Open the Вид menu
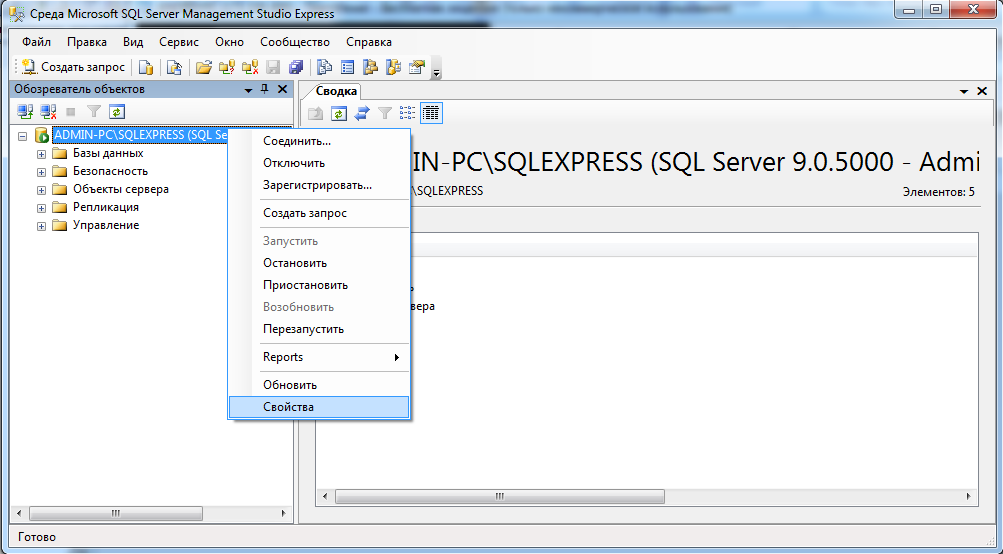The height and width of the screenshot is (554, 1003). pyautogui.click(x=133, y=42)
